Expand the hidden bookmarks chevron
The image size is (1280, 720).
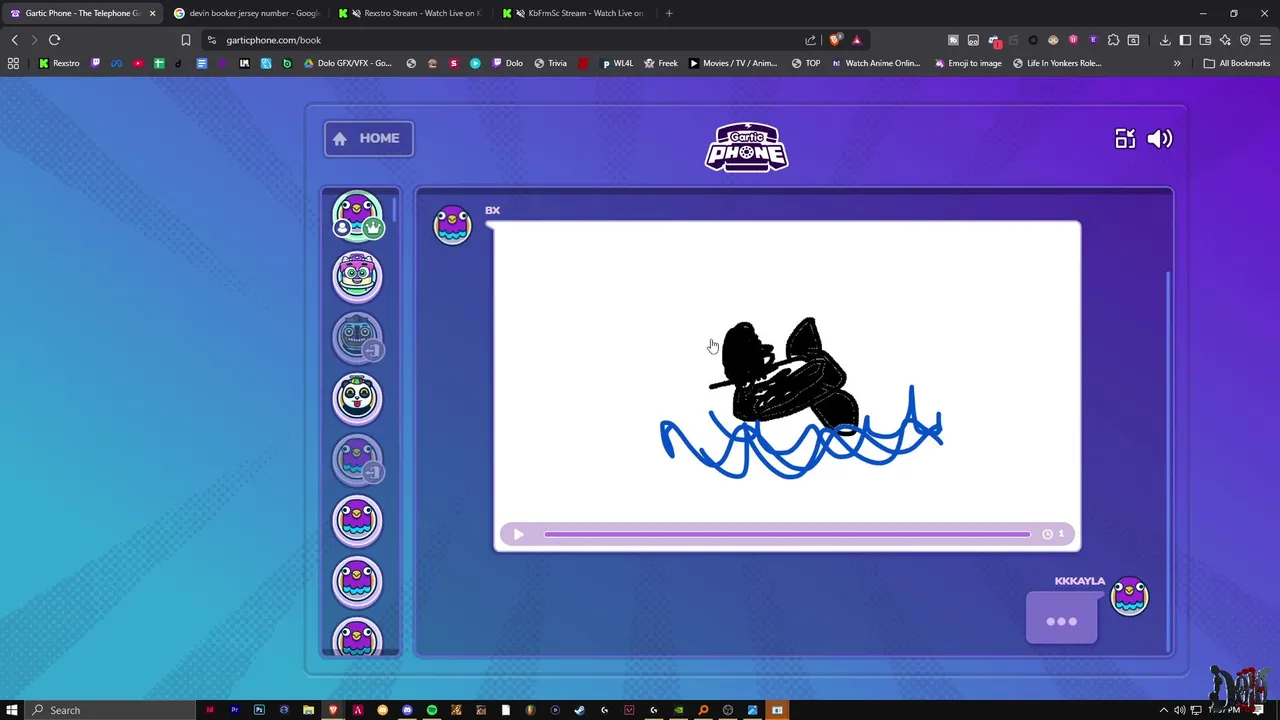tap(1177, 63)
